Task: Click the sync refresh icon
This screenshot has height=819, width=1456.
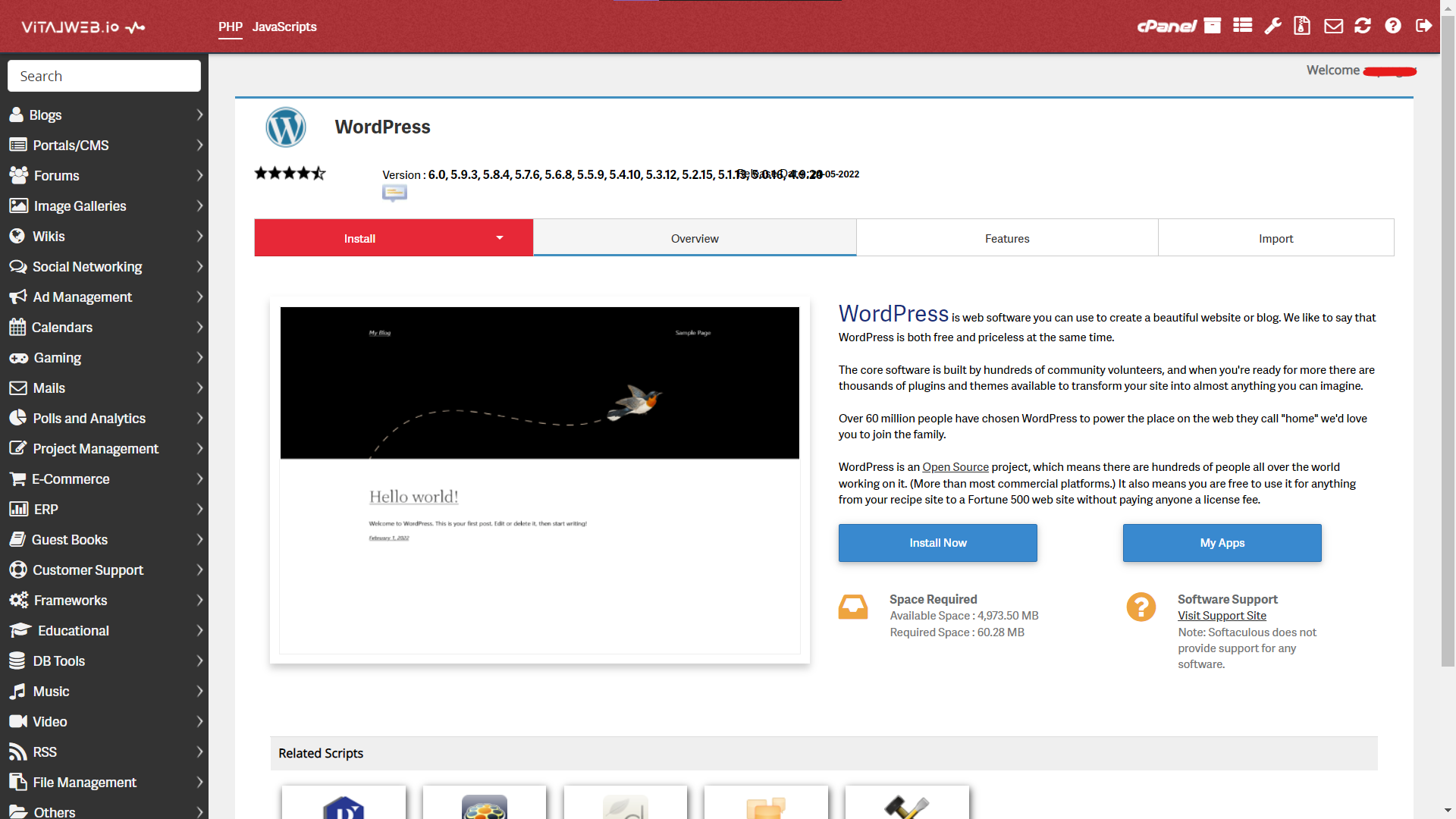Action: click(x=1363, y=26)
